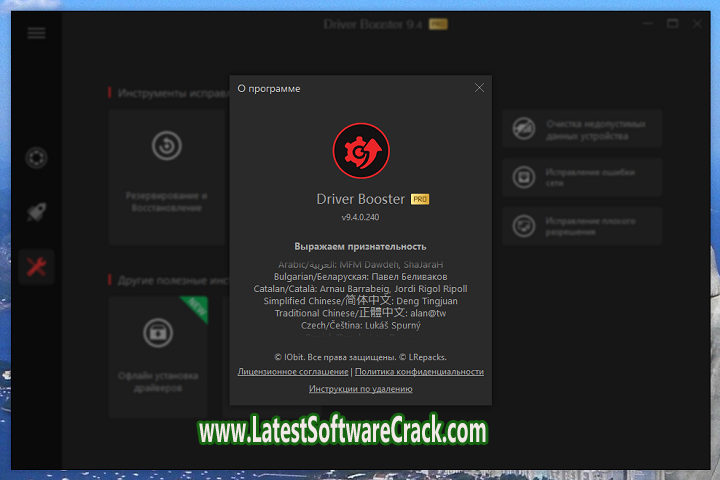This screenshot has height=480, width=720.
Task: Select the Резервирование и Восстановление tile label
Action: [166, 201]
